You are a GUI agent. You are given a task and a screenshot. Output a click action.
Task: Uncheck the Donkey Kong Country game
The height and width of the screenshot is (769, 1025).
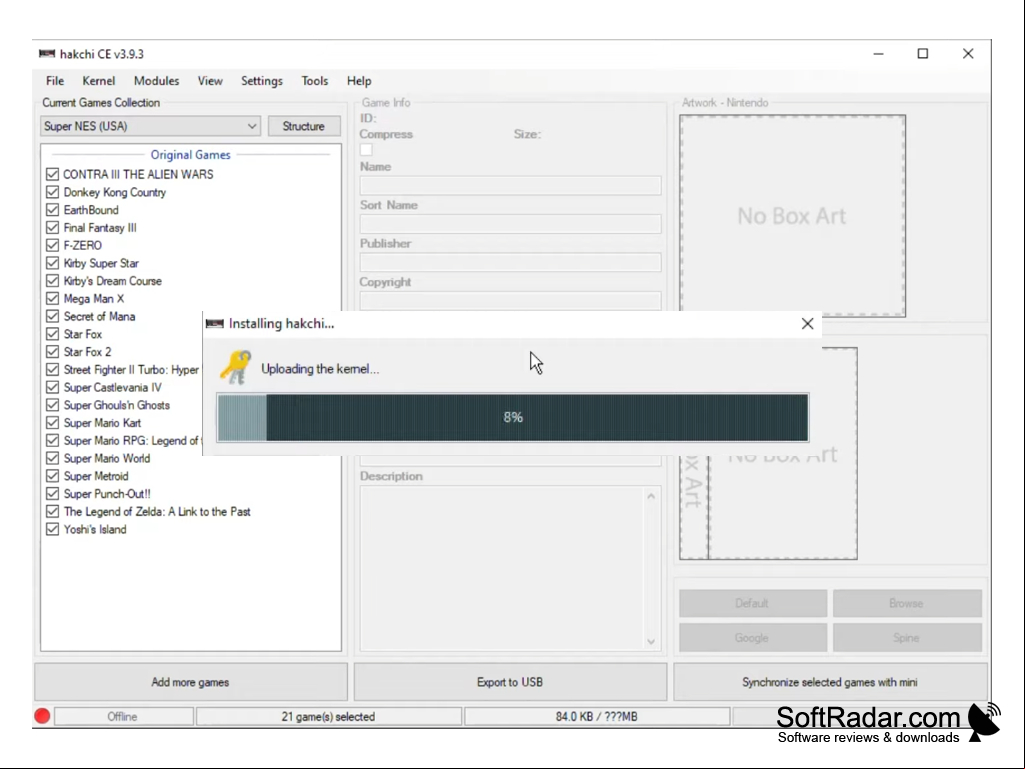point(52,192)
